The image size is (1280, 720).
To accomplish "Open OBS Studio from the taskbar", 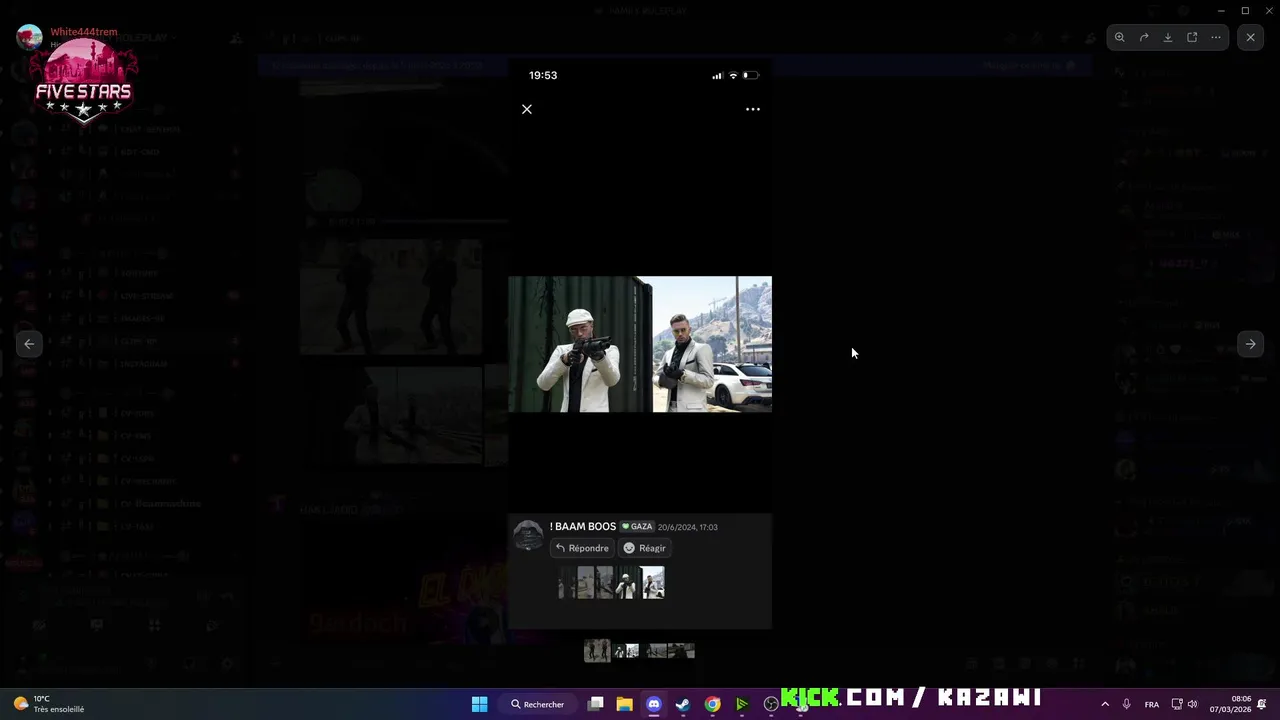I will [x=771, y=704].
